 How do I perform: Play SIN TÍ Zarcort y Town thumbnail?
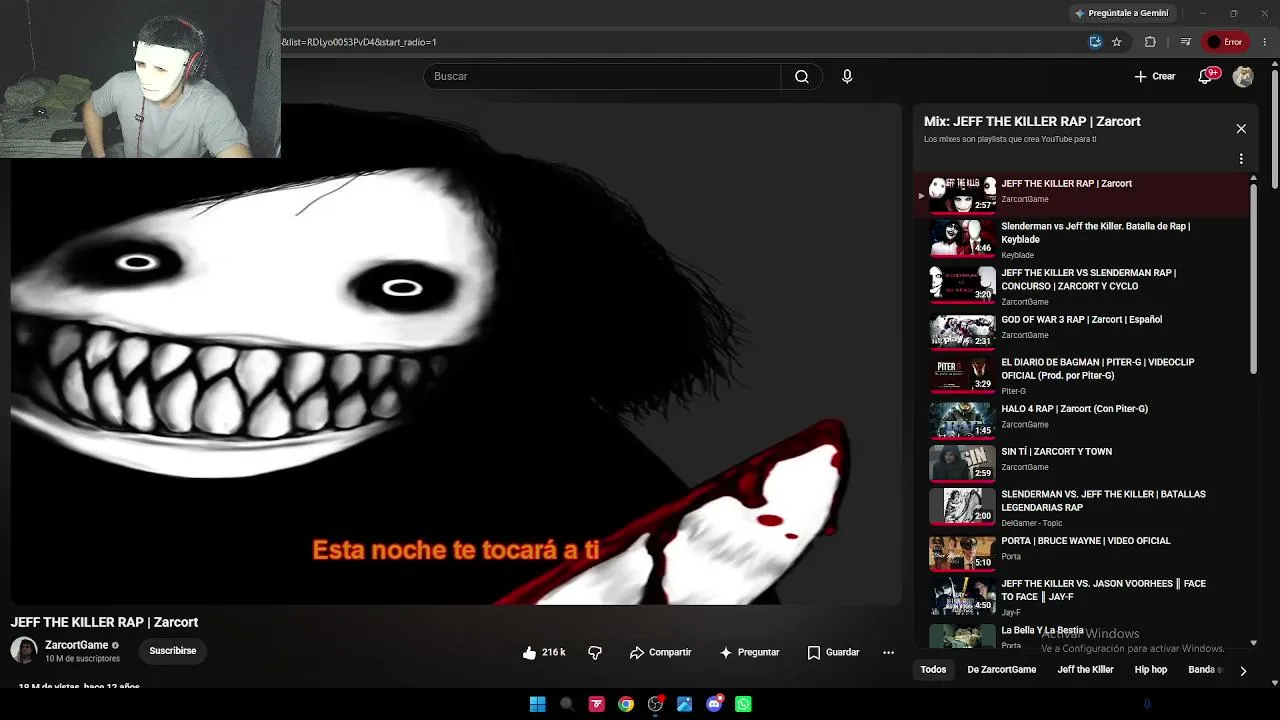[x=962, y=463]
